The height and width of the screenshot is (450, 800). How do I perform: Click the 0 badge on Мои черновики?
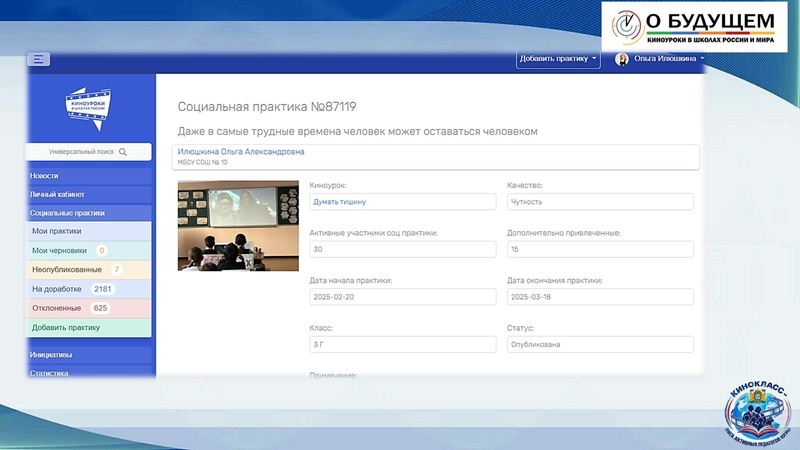pos(102,251)
